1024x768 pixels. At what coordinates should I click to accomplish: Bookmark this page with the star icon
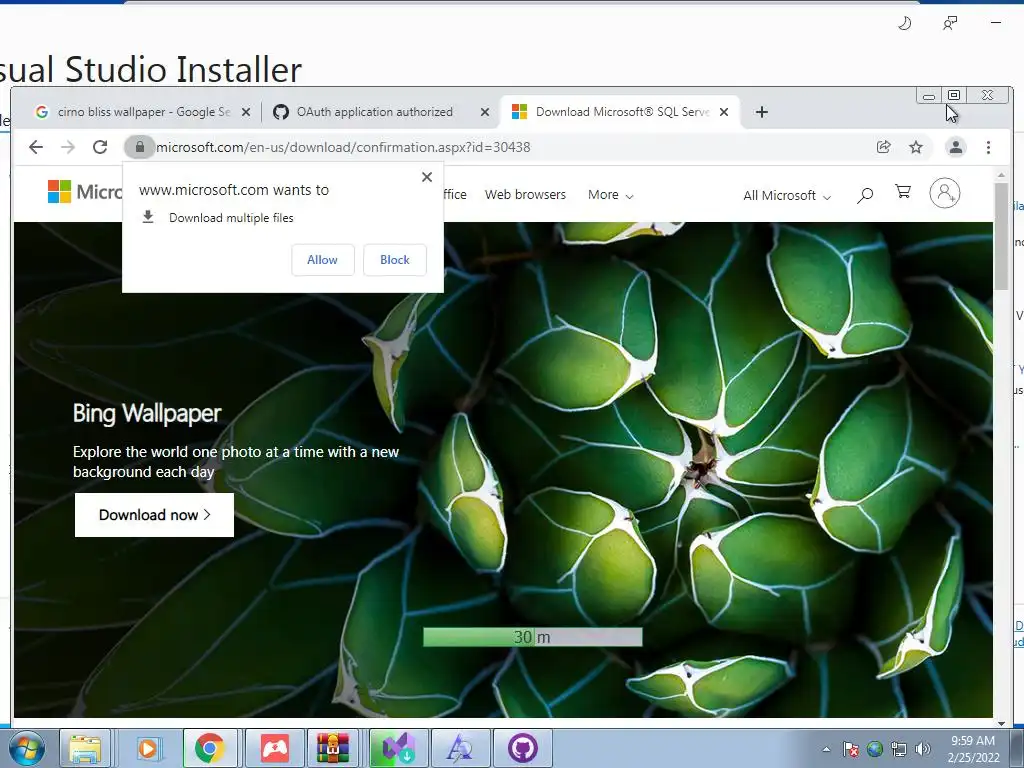pyautogui.click(x=916, y=148)
